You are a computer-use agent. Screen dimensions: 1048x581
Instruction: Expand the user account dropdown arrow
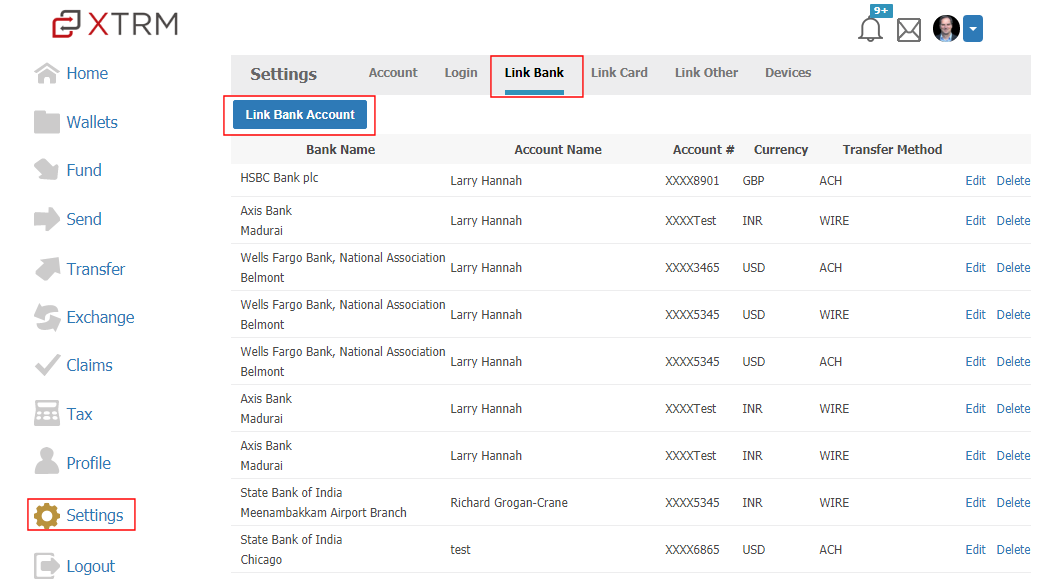click(973, 29)
